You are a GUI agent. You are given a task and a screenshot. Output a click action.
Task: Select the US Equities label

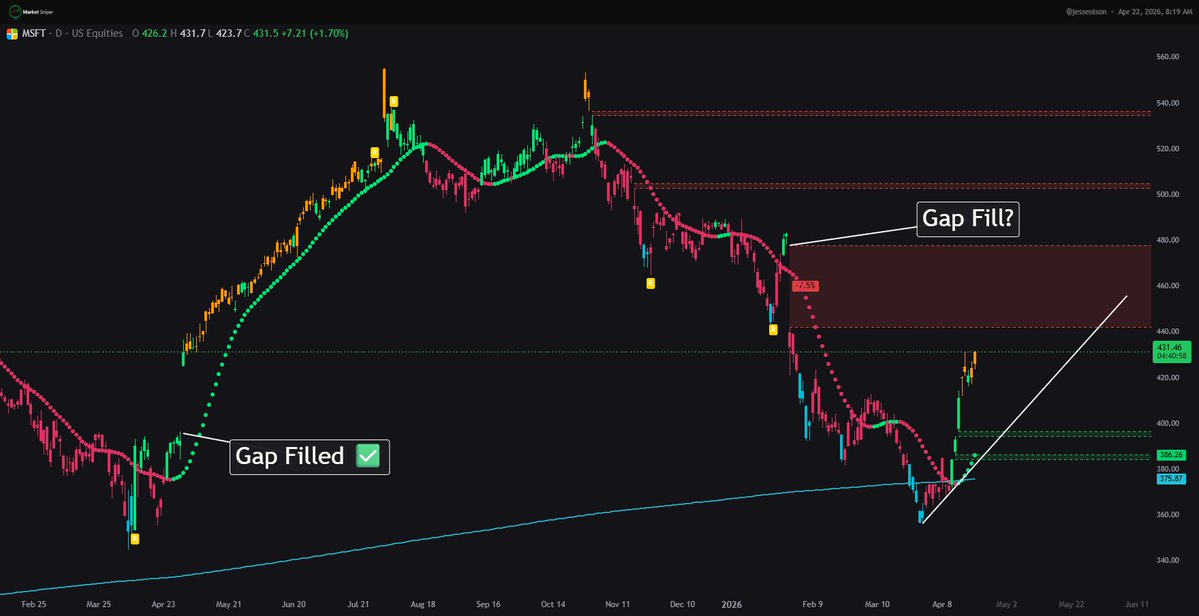click(98, 34)
